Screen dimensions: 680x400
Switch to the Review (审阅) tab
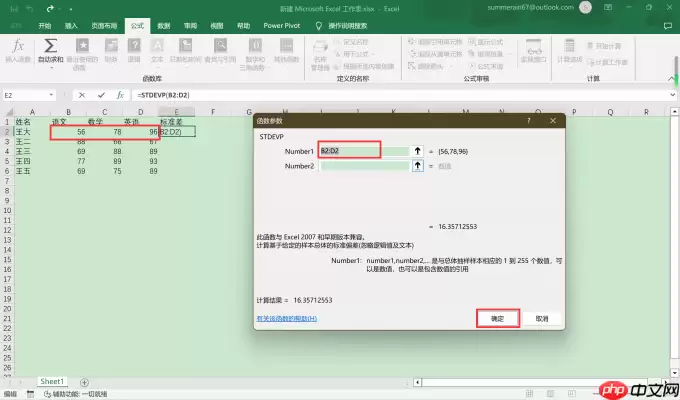click(x=190, y=26)
